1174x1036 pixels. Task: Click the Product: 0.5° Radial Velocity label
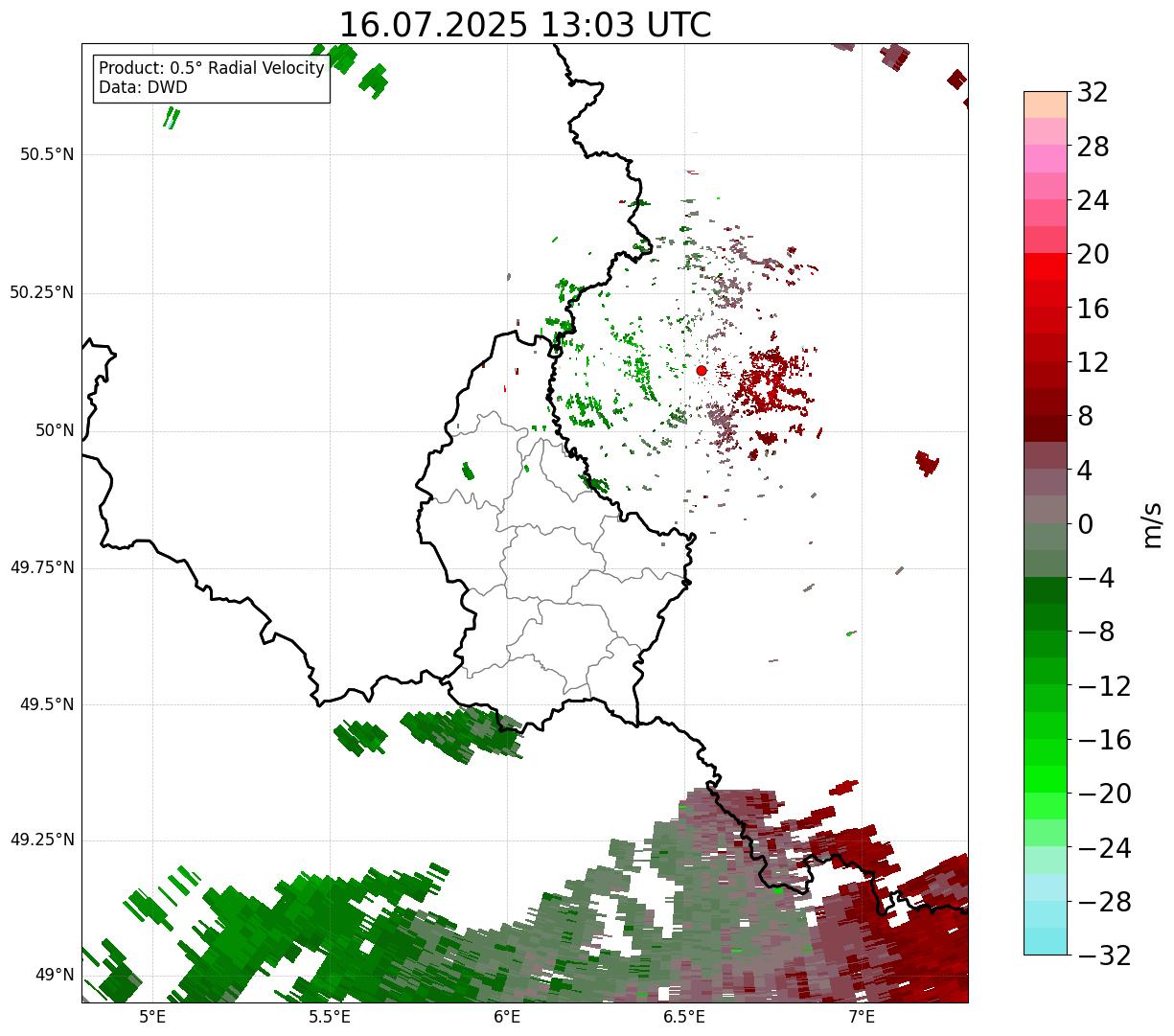[212, 69]
